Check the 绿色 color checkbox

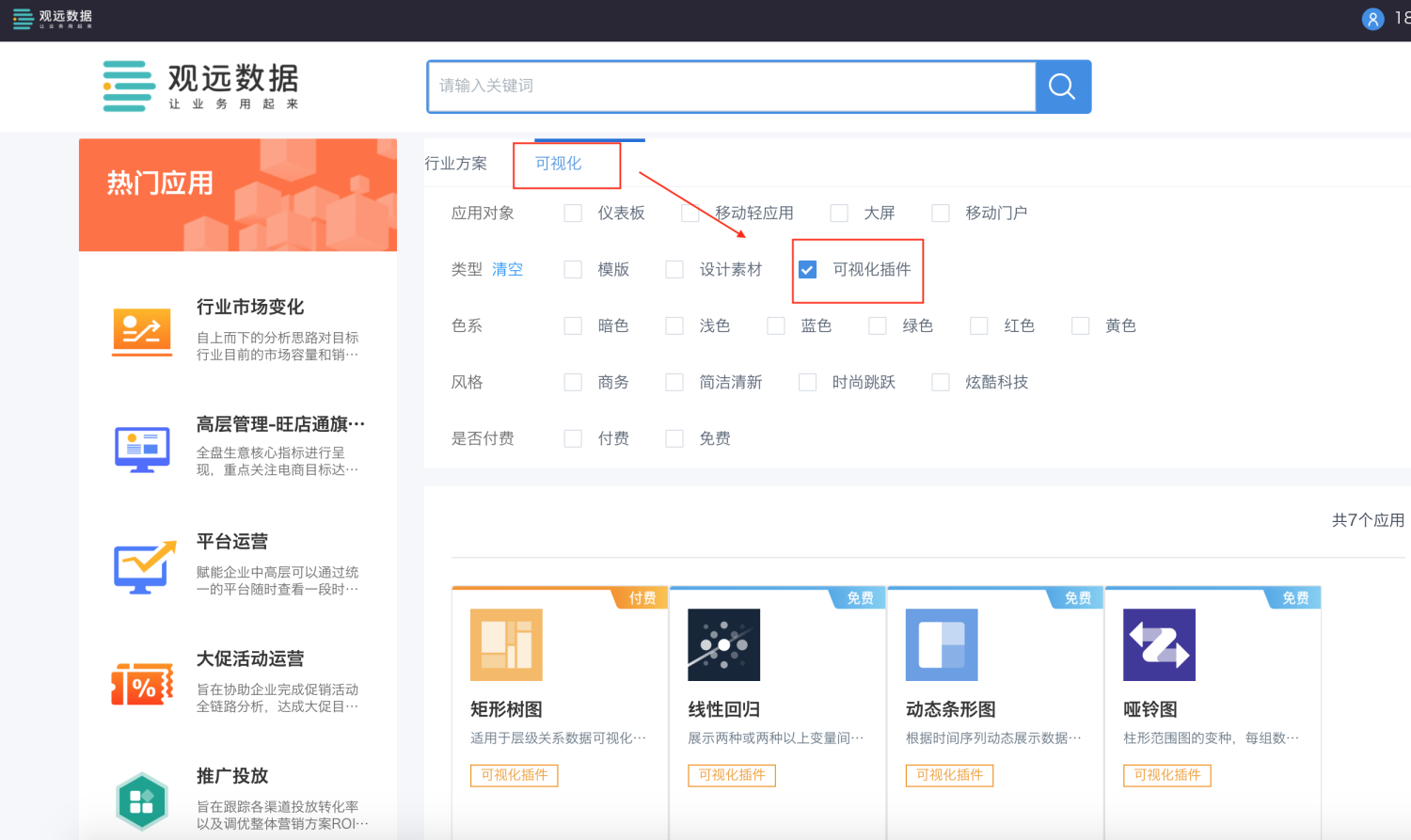pos(878,326)
